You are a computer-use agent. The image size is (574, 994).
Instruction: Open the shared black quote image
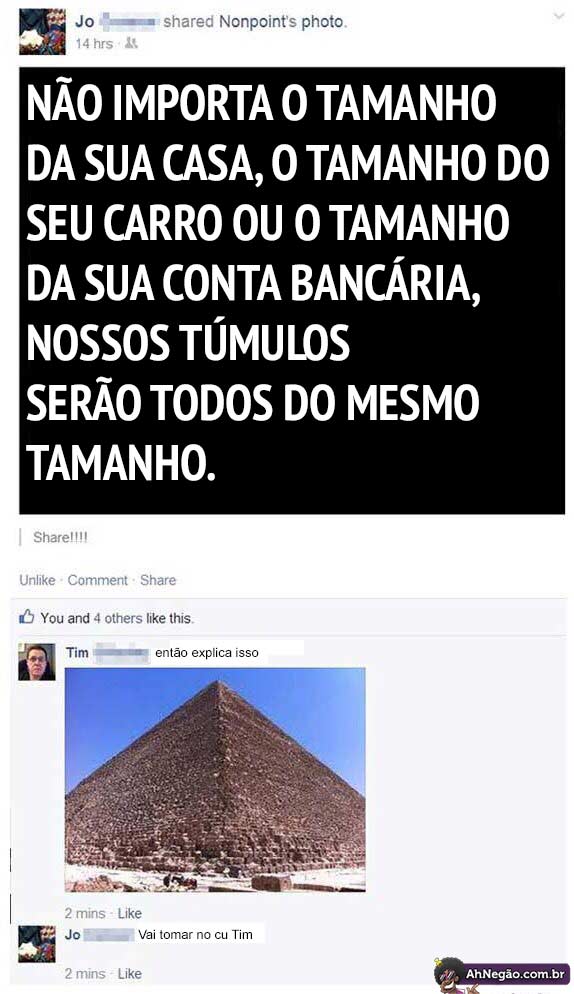(292, 290)
